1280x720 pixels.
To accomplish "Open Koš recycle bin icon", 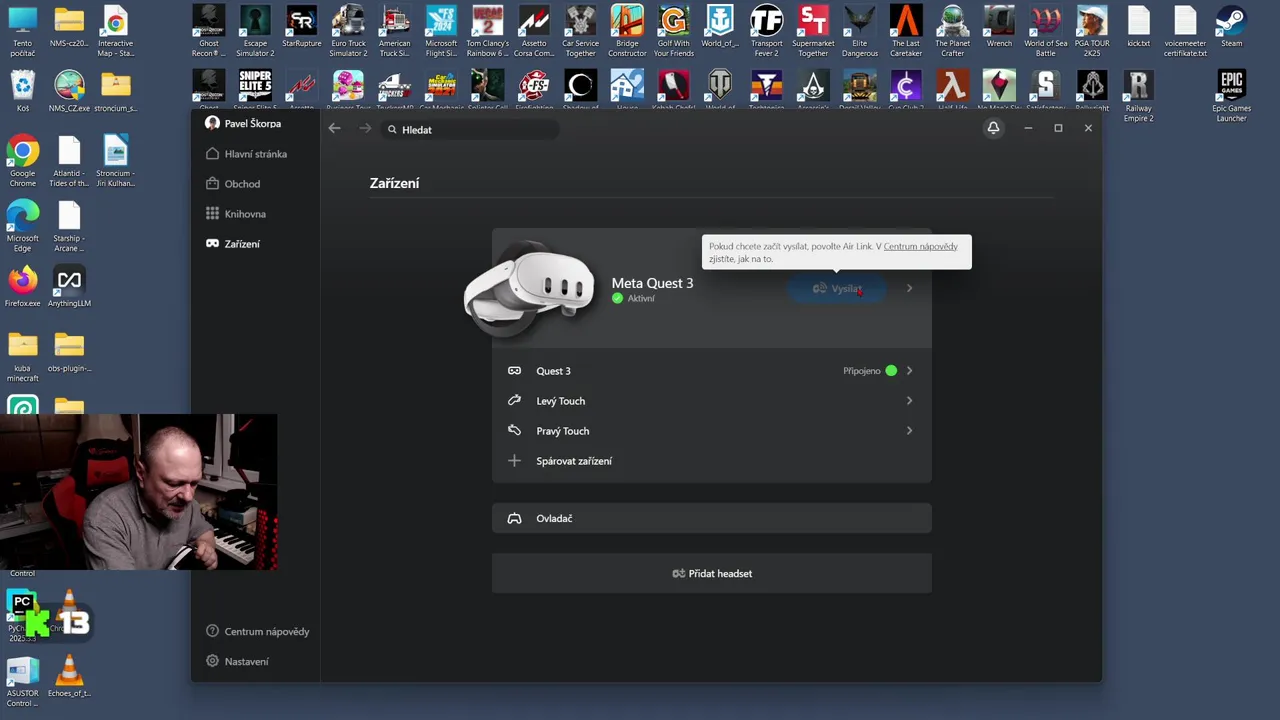I will click(x=22, y=91).
